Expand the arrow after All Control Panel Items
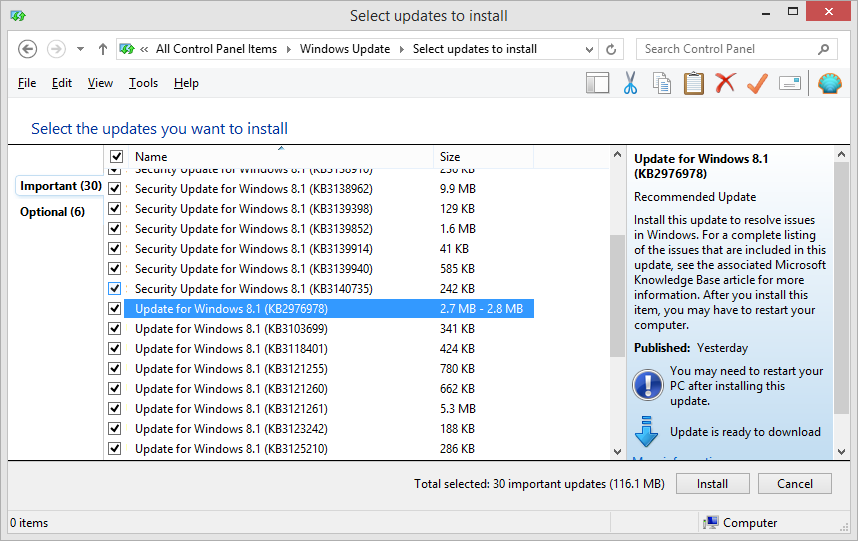 point(288,49)
